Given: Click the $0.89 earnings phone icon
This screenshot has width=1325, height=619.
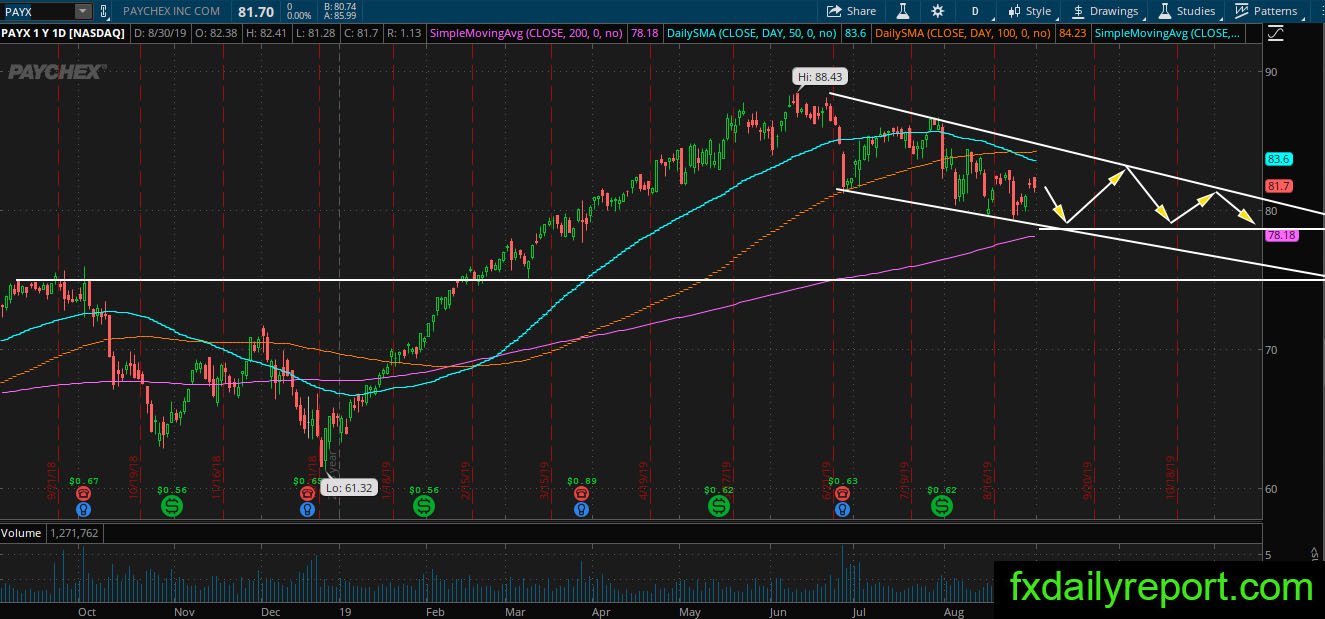Looking at the screenshot, I should click(581, 494).
